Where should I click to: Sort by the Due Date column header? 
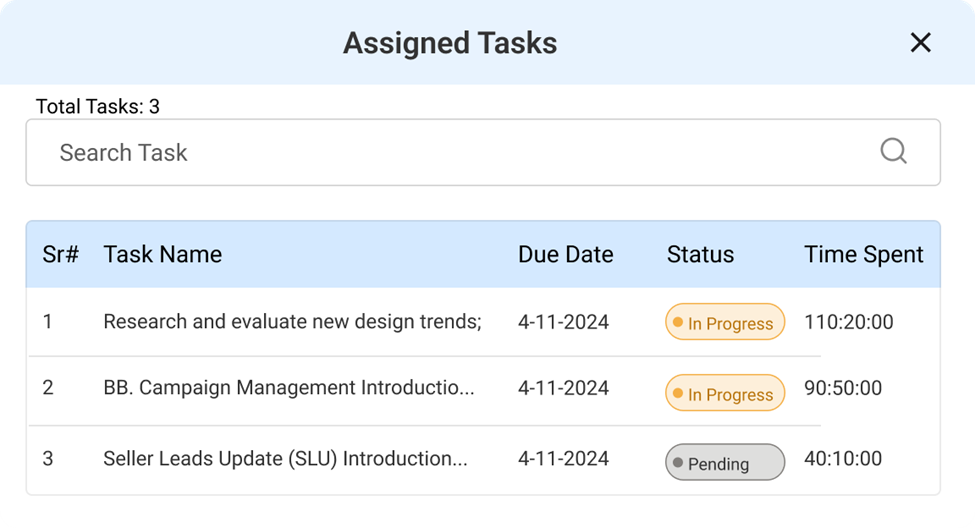(x=565, y=254)
